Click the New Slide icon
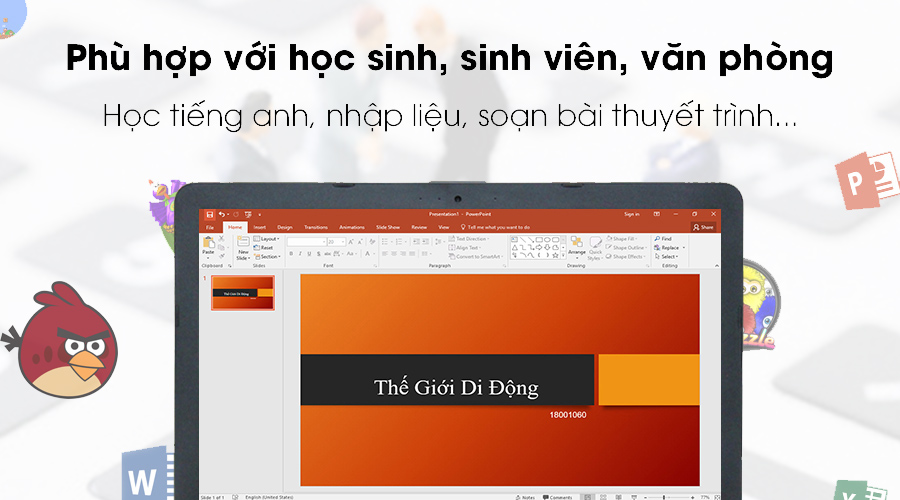The image size is (900, 500). (x=243, y=241)
